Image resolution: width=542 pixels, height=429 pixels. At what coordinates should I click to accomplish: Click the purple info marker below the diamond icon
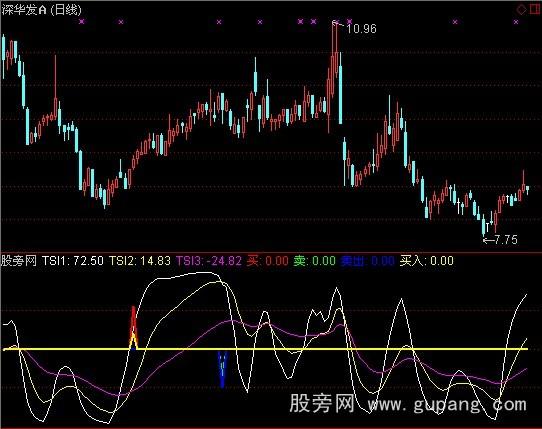[x=516, y=22]
